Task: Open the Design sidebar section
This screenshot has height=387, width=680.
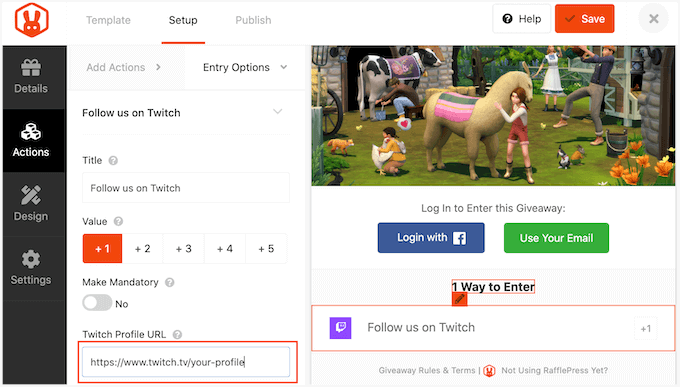Action: click(31, 204)
